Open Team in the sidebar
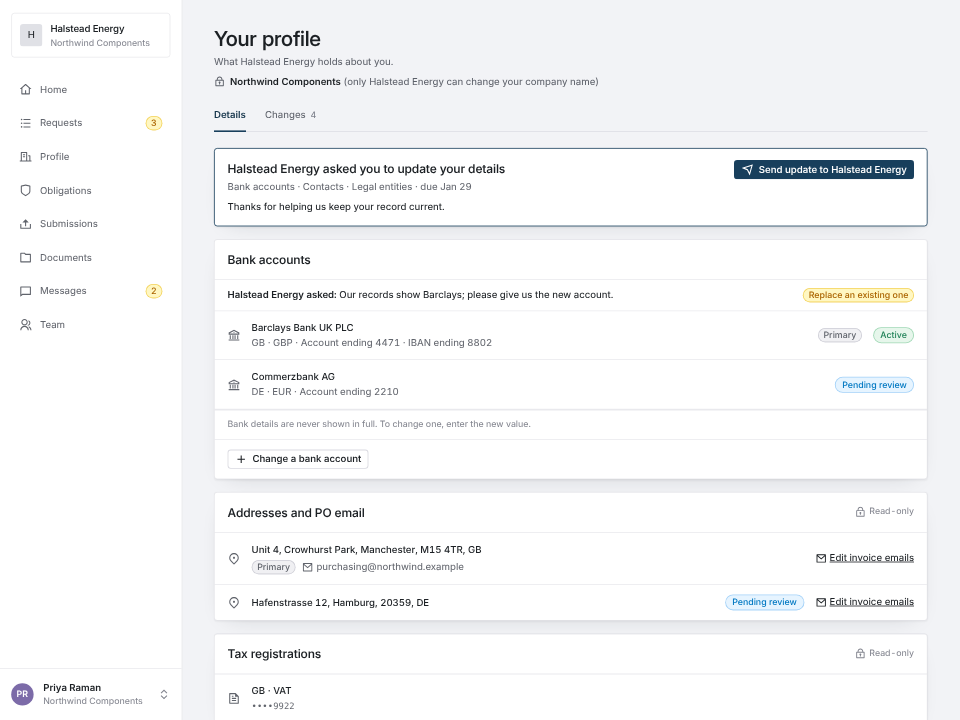 91,324
